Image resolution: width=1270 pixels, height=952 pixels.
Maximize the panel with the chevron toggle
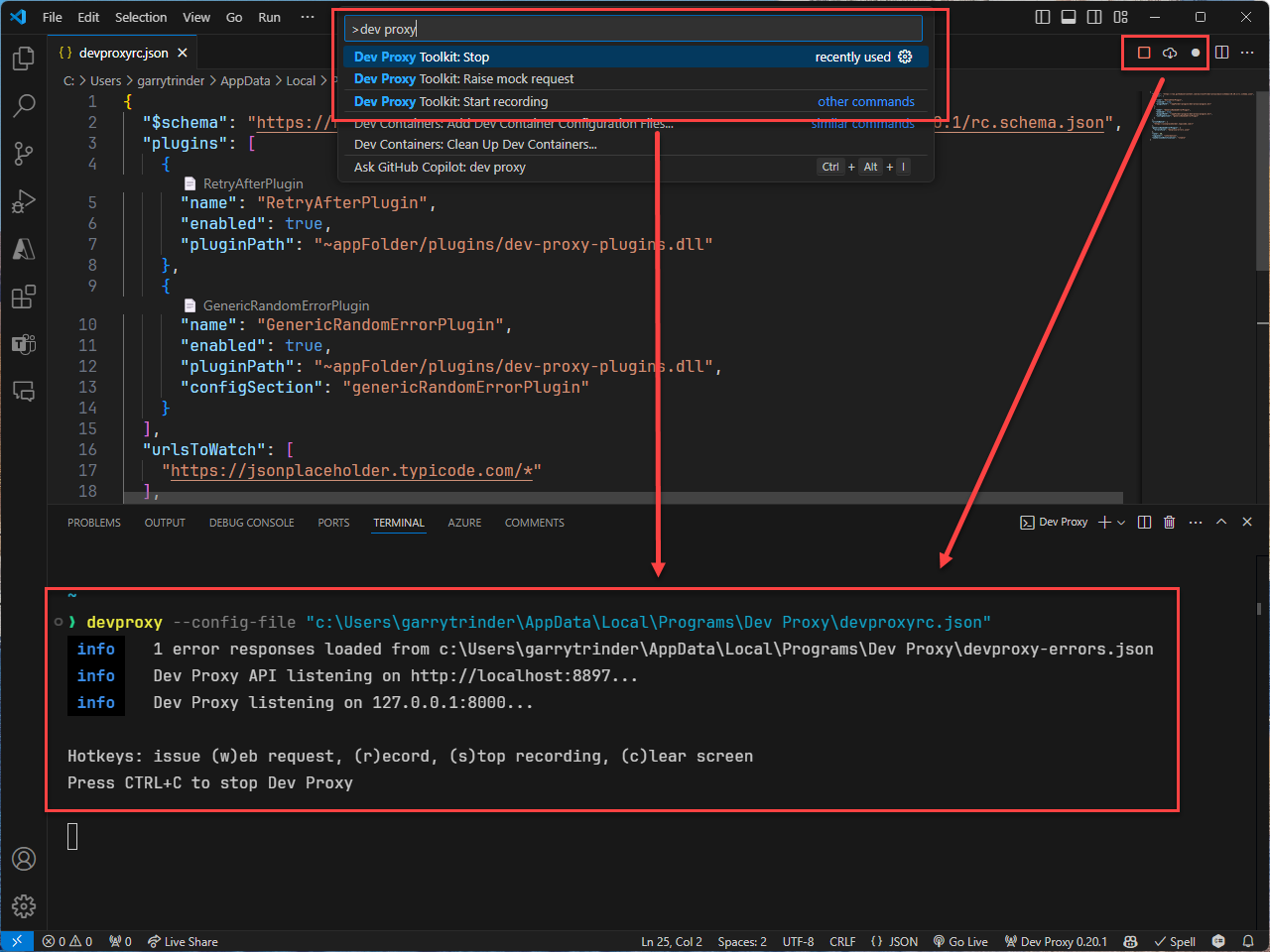coord(1221,522)
